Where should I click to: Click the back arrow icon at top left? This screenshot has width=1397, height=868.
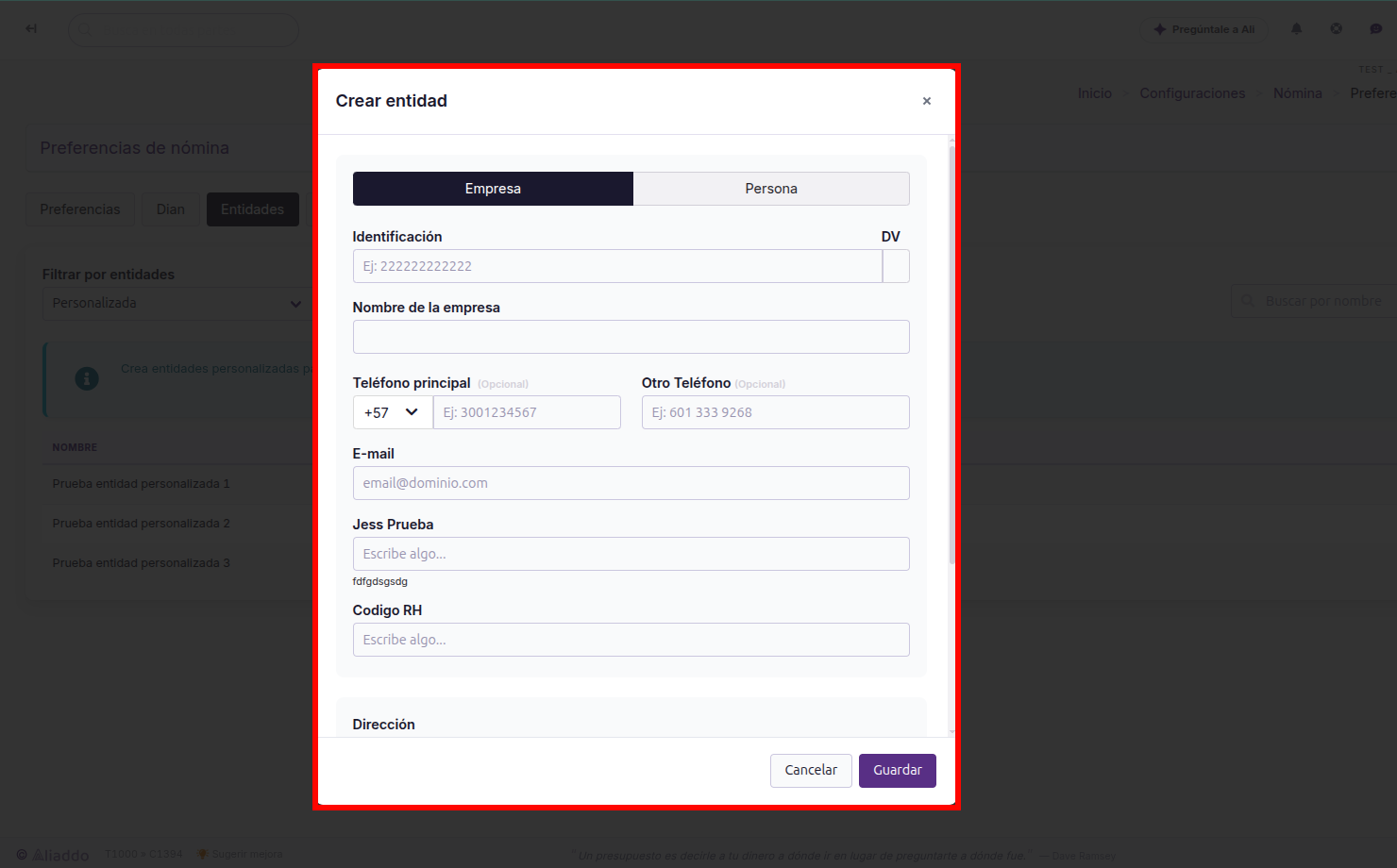pos(31,29)
